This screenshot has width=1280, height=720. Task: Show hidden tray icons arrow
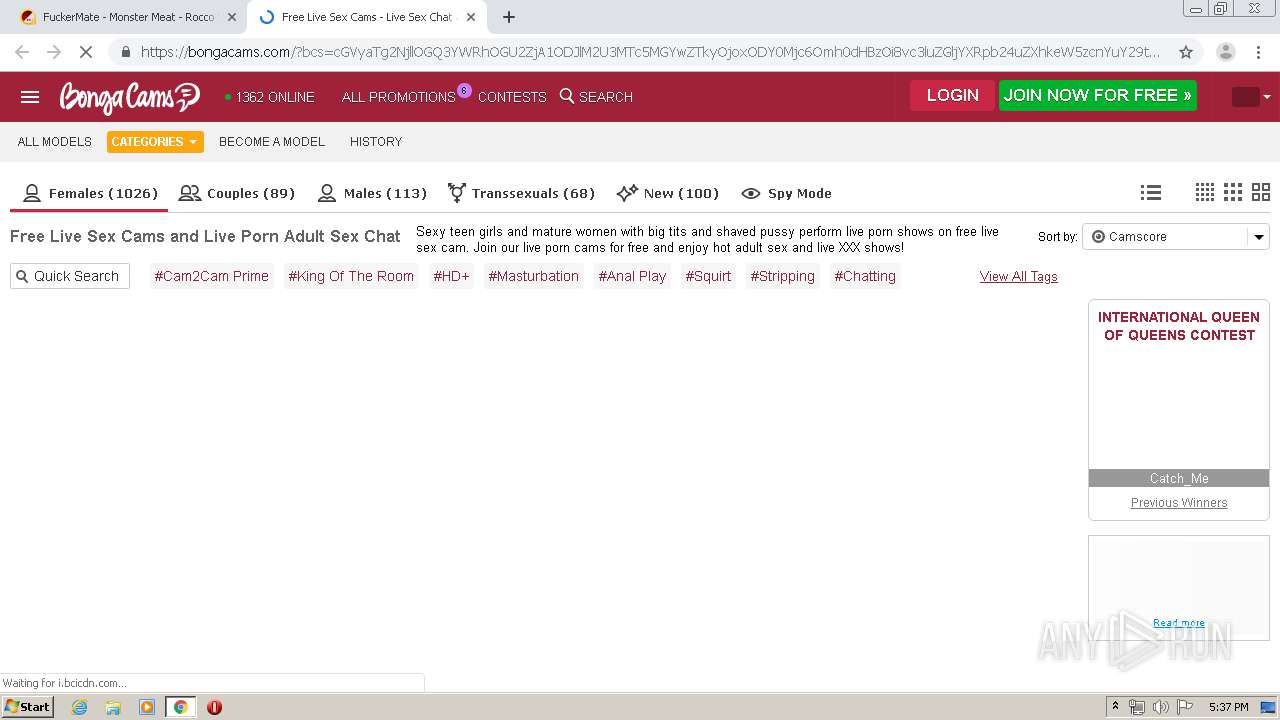pyautogui.click(x=1116, y=707)
